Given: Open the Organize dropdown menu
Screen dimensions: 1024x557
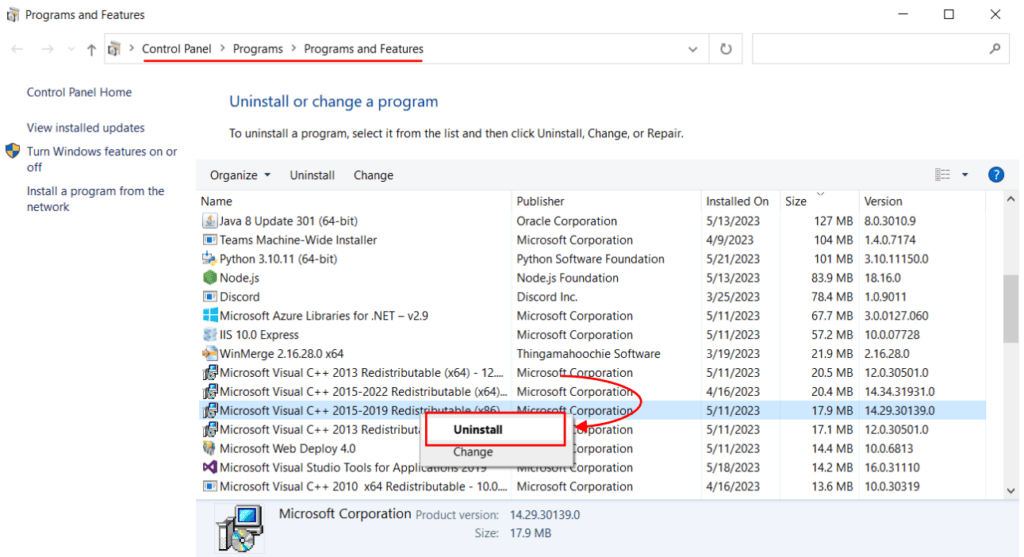Looking at the screenshot, I should 240,175.
